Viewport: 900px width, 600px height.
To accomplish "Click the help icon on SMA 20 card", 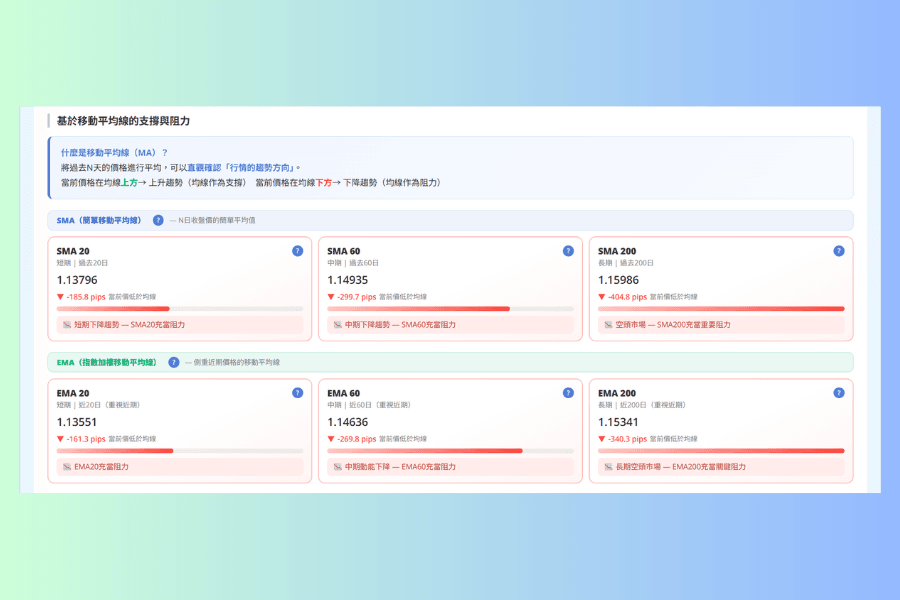I will (297, 251).
